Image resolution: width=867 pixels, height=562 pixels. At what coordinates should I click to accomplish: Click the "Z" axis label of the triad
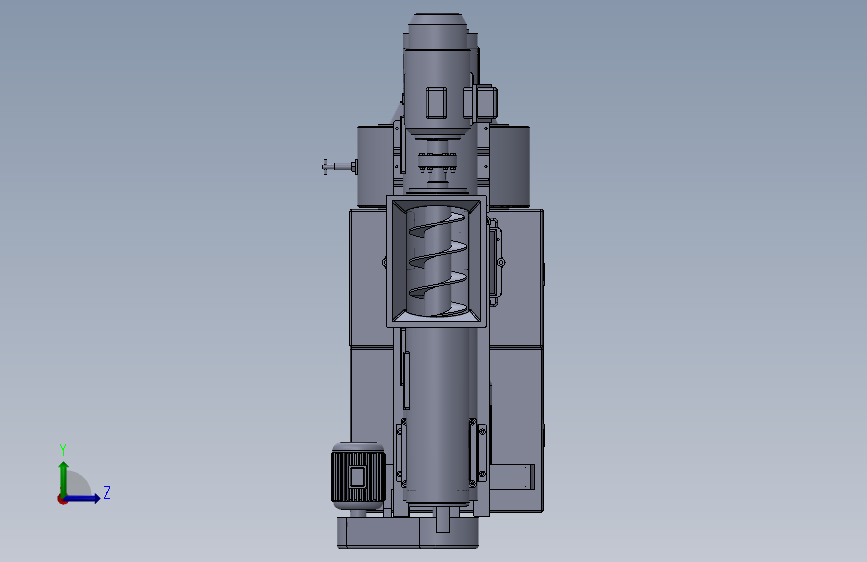click(107, 492)
